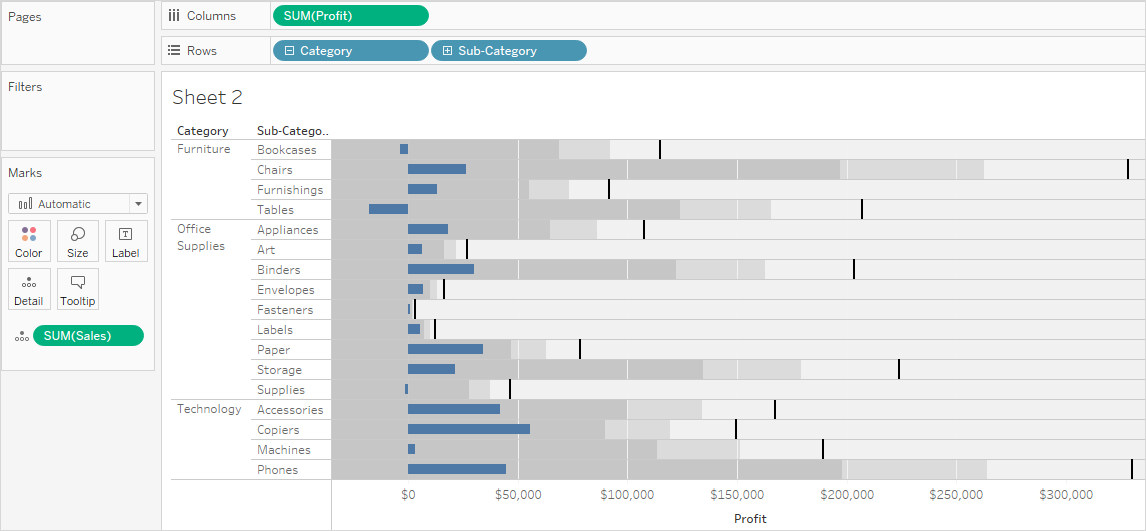Click the $100,000 axis tick label

(x=627, y=495)
